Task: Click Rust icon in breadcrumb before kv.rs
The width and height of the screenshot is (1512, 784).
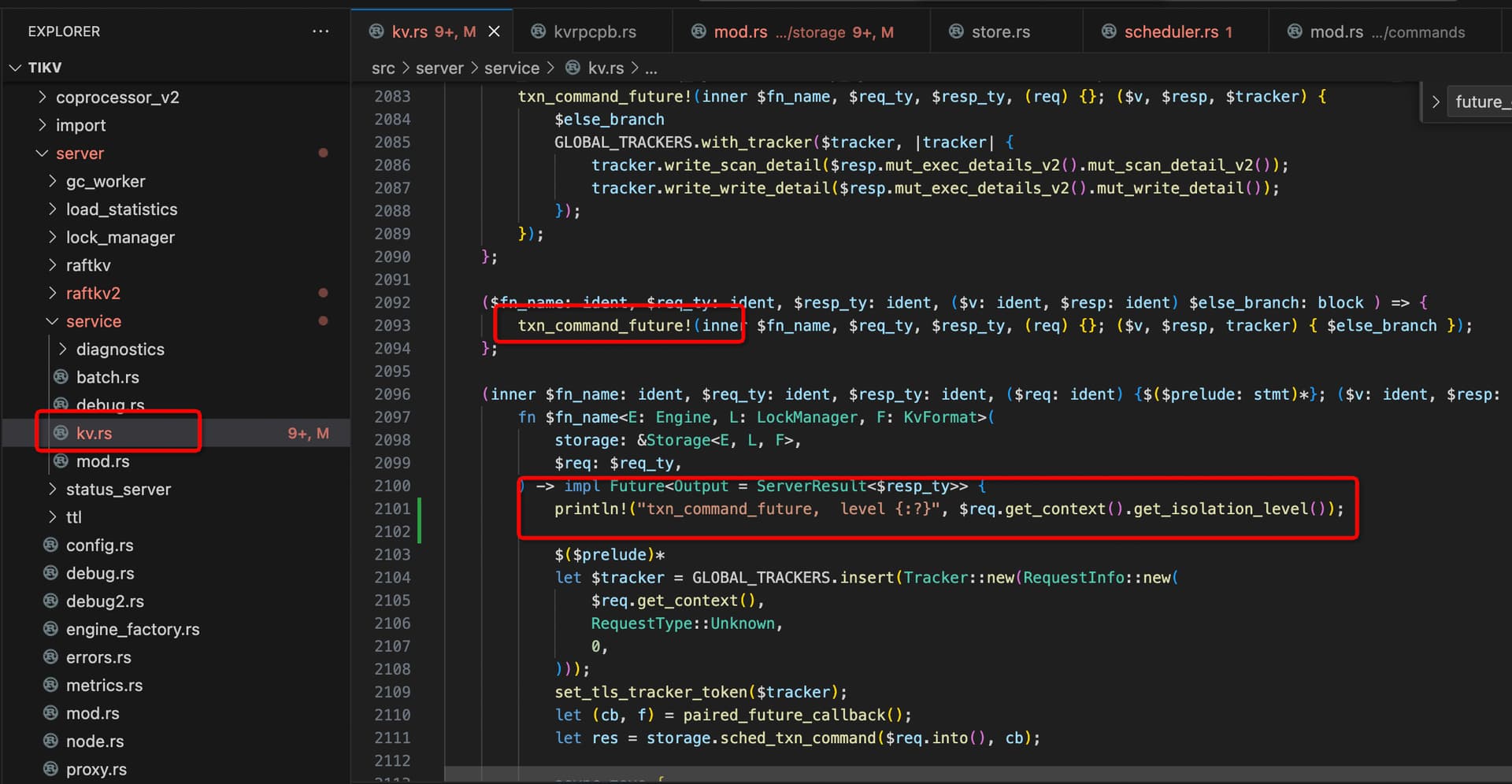Action: pos(573,68)
